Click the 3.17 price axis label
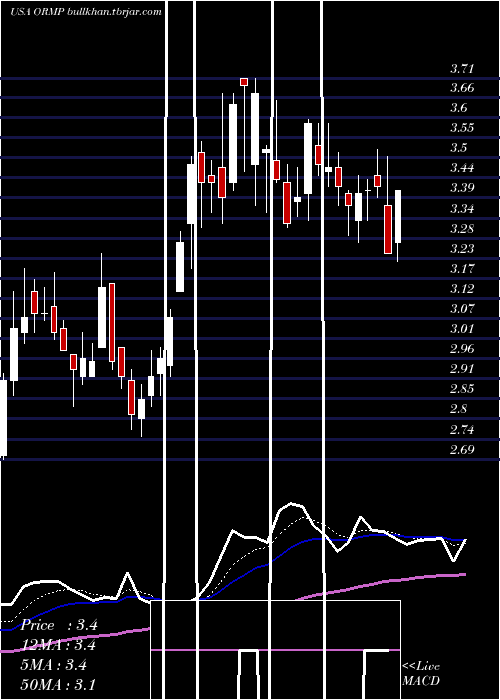The width and height of the screenshot is (500, 700). click(462, 268)
